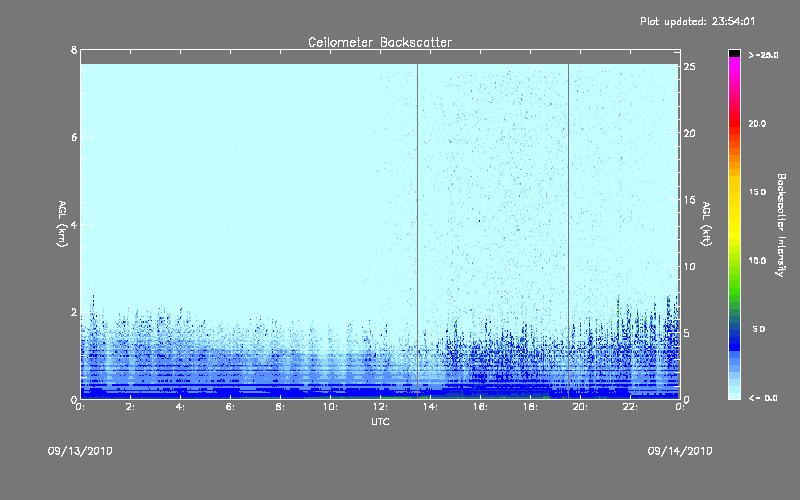This screenshot has height=500, width=800.
Task: Click the '12:' tick on the UTC axis
Action: (380, 407)
